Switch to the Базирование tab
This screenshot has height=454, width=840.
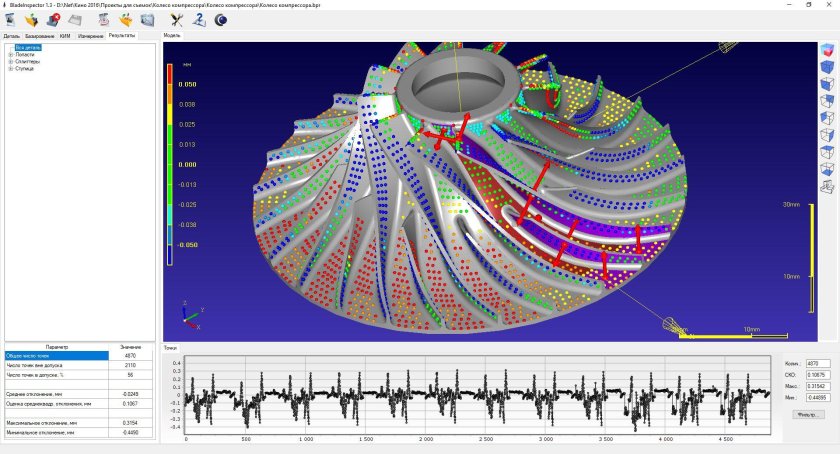tap(40, 35)
